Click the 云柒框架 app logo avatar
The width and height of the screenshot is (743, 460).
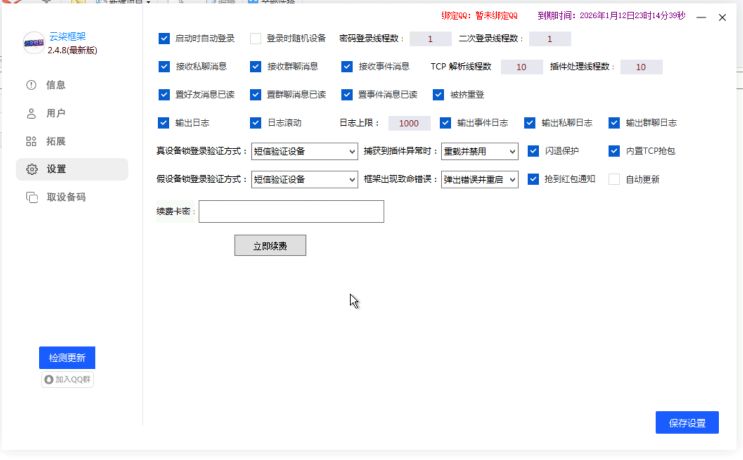pyautogui.click(x=32, y=44)
